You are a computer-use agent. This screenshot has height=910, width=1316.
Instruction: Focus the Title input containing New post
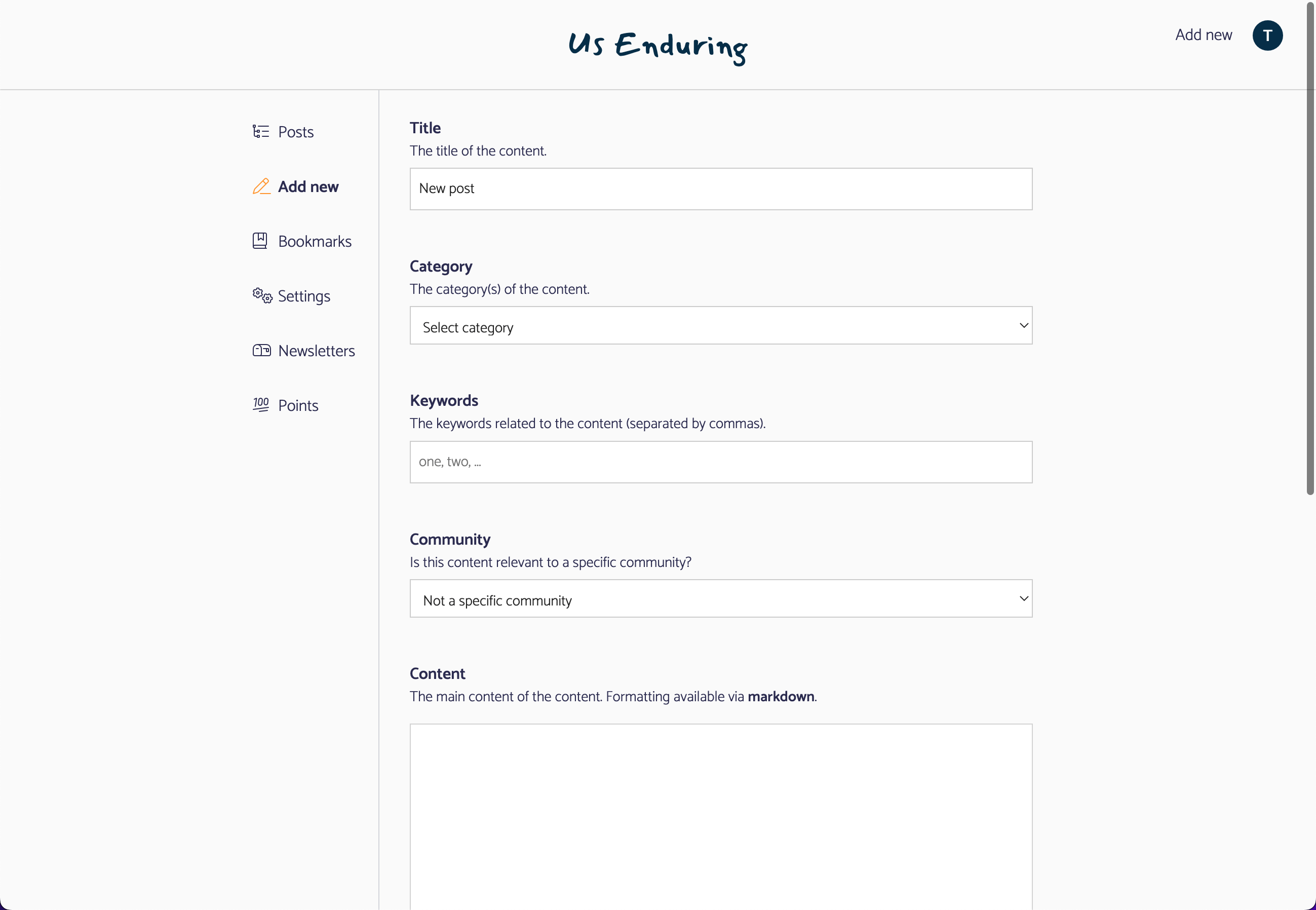720,188
